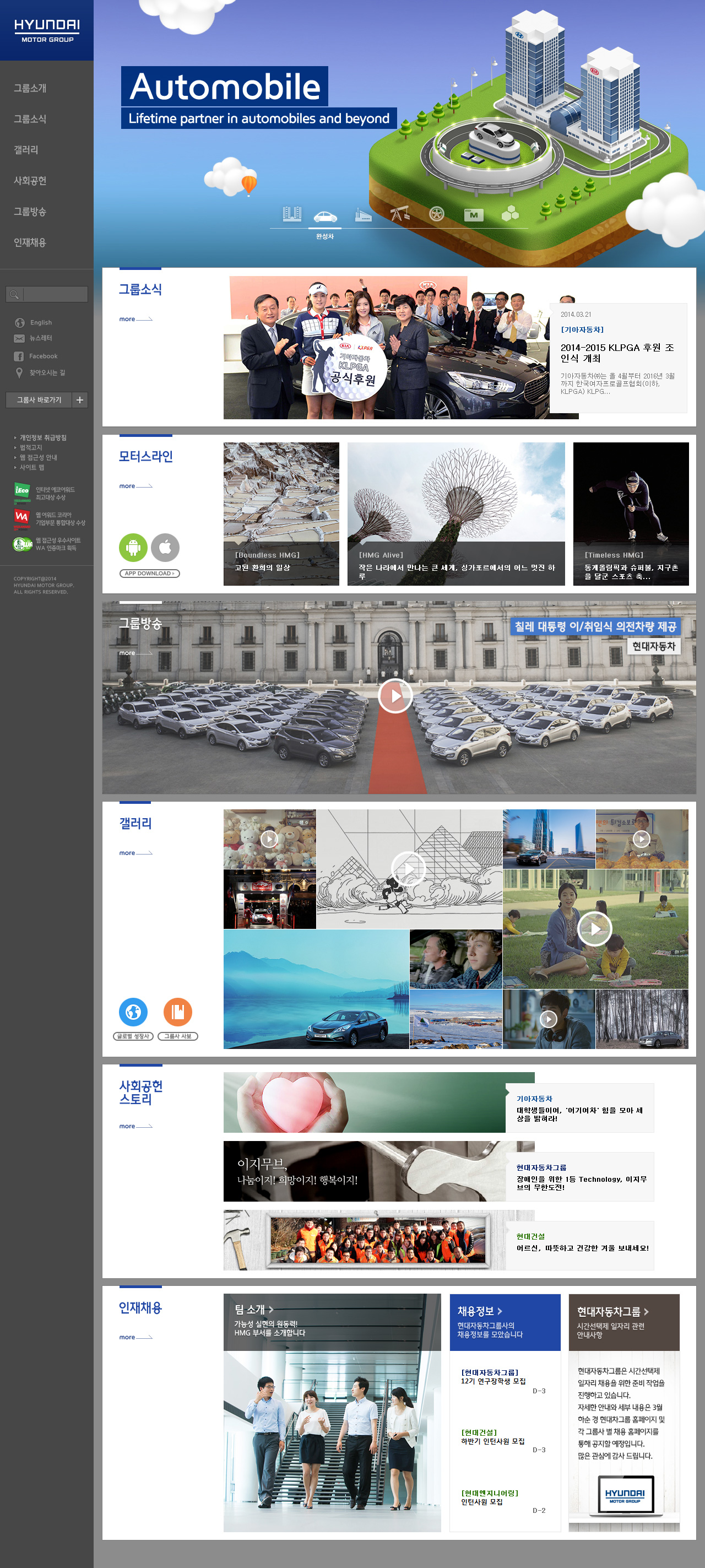The height and width of the screenshot is (1568, 705).
Task: Open the 사회공헌 sidebar menu item
Action: click(30, 181)
